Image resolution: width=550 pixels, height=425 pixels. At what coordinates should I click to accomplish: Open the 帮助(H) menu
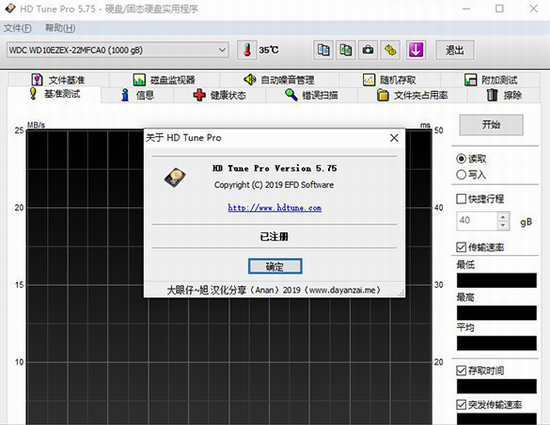tap(60, 28)
